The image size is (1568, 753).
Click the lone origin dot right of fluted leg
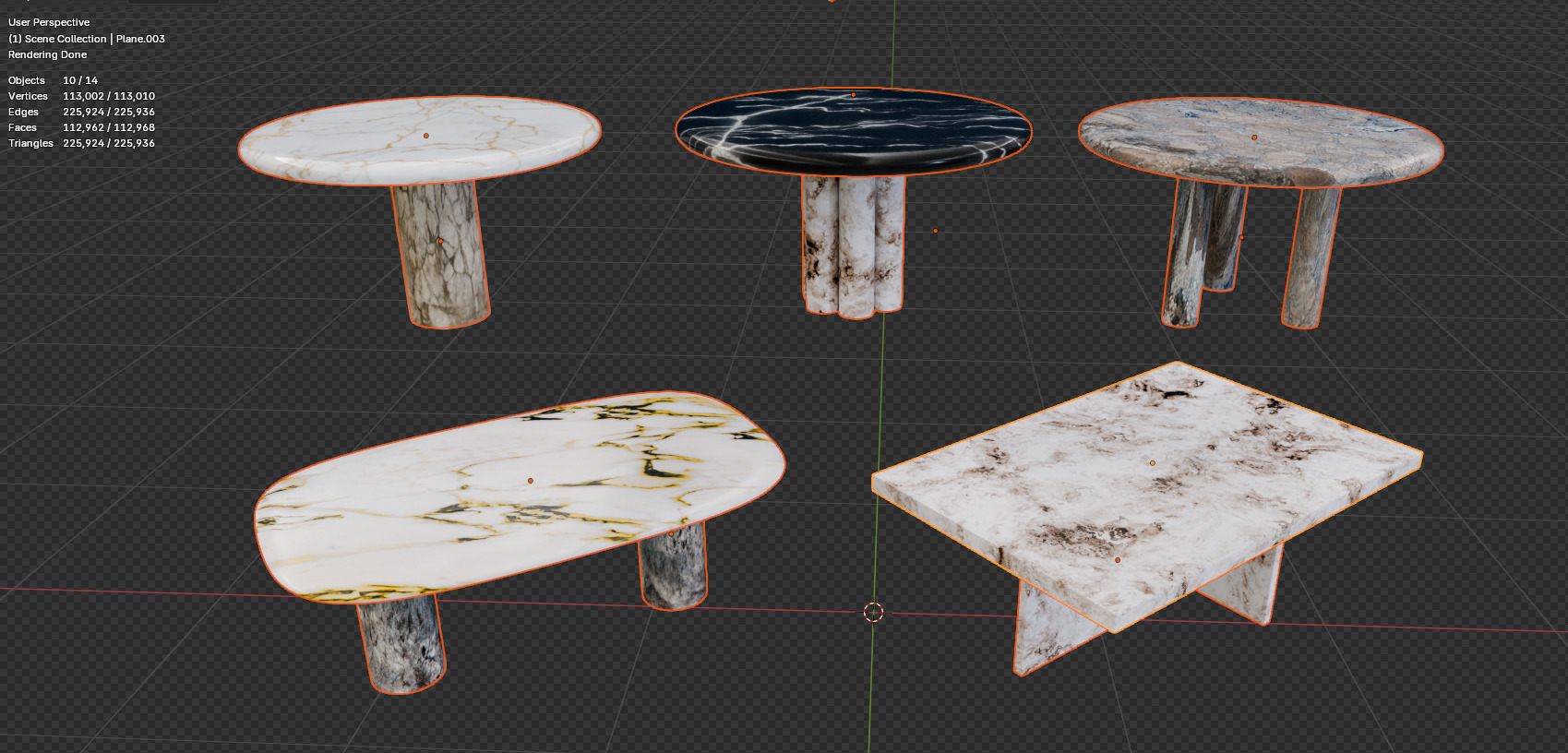coord(935,231)
